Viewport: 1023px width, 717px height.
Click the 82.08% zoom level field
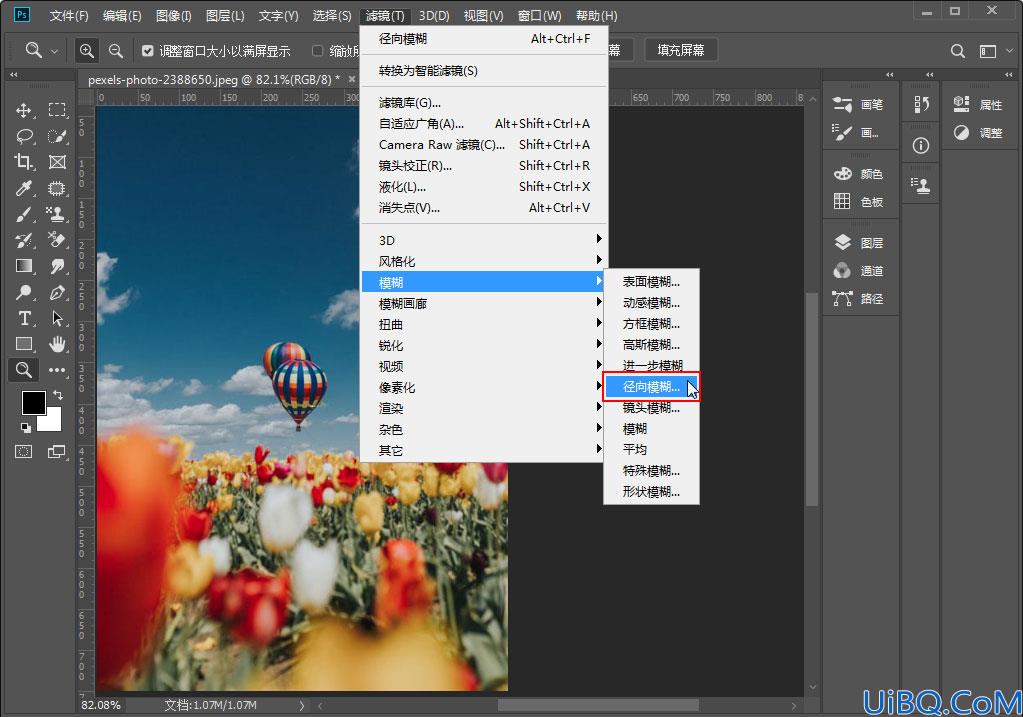click(x=101, y=705)
